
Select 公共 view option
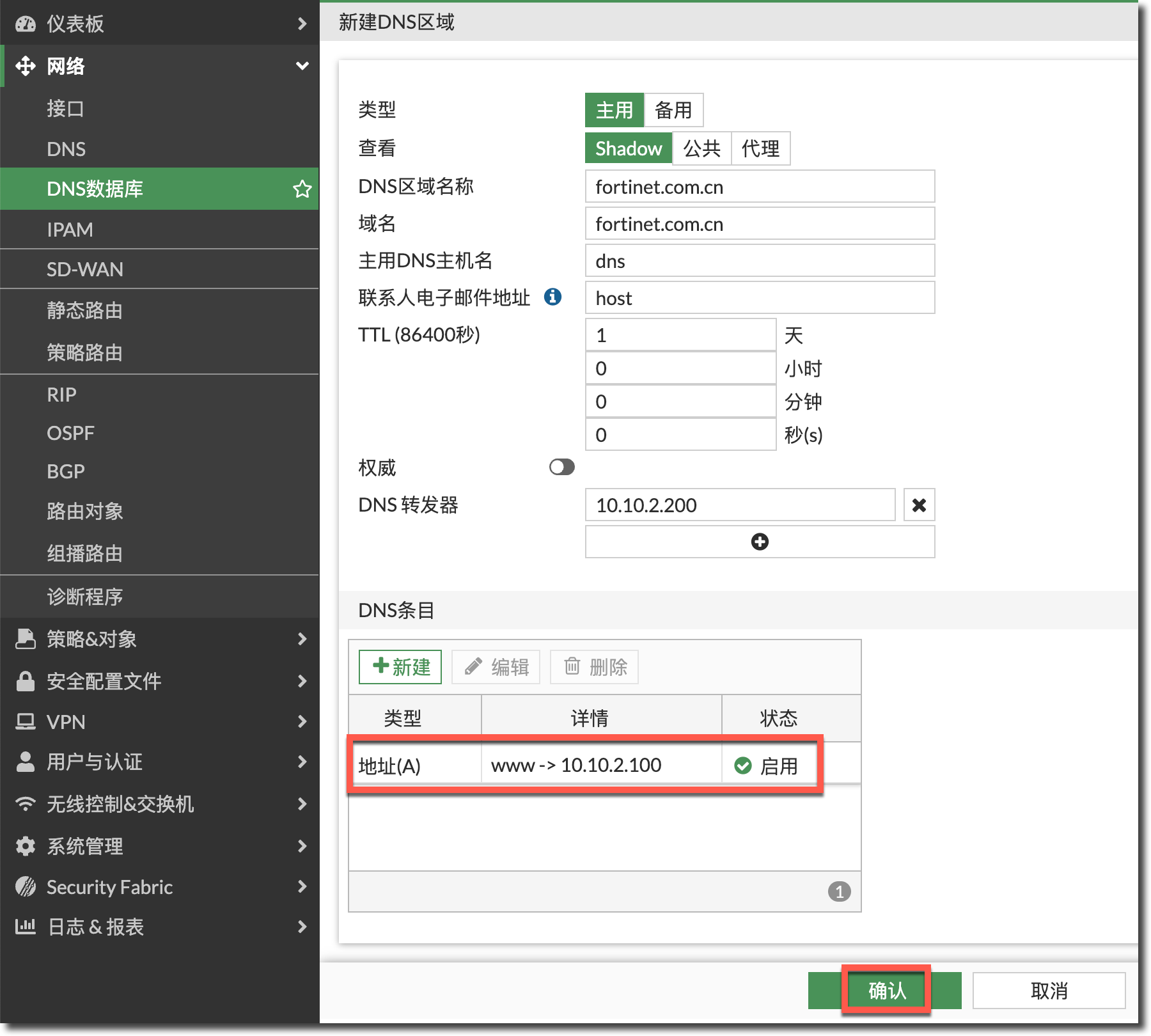(701, 148)
